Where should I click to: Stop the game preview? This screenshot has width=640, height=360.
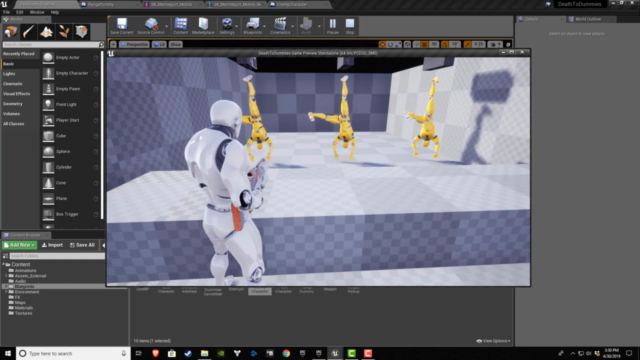click(350, 26)
